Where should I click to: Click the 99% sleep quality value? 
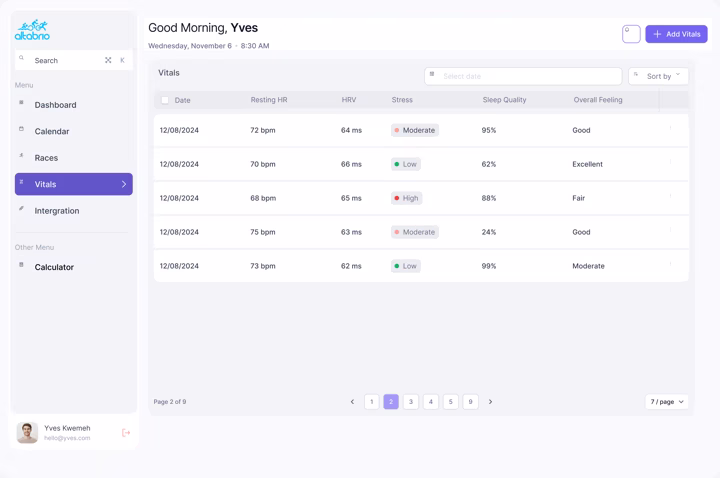point(489,266)
